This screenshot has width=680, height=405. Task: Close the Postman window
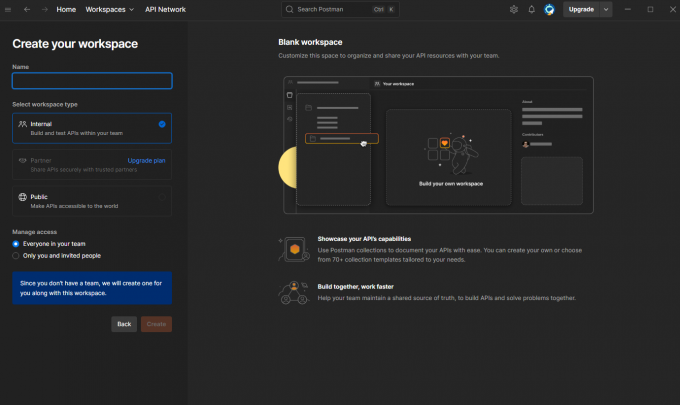coord(673,10)
